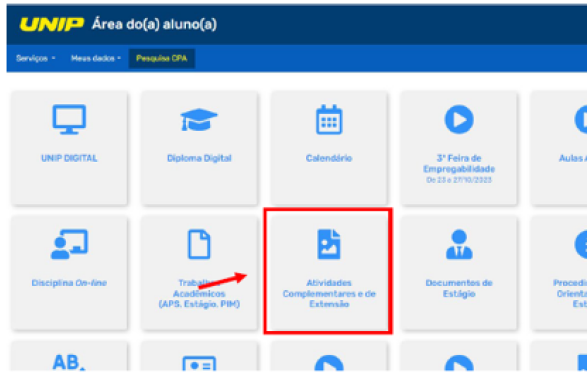587x377 pixels.
Task: Open the Calendário text label link
Action: (329, 158)
